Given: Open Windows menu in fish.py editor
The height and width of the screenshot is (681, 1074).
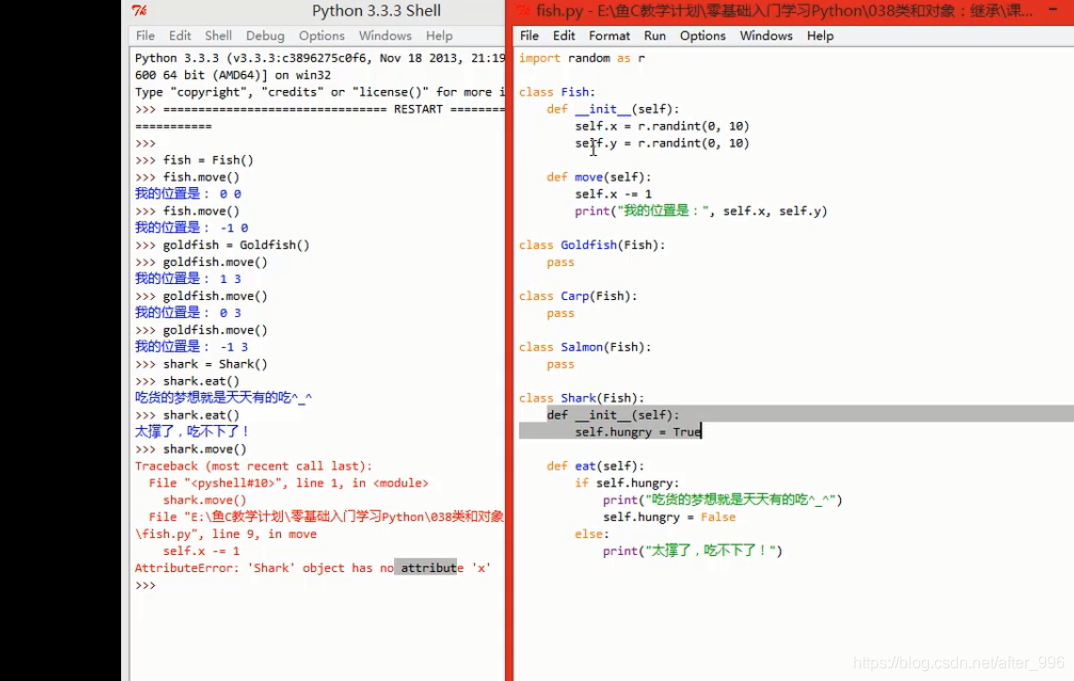Looking at the screenshot, I should pos(766,36).
